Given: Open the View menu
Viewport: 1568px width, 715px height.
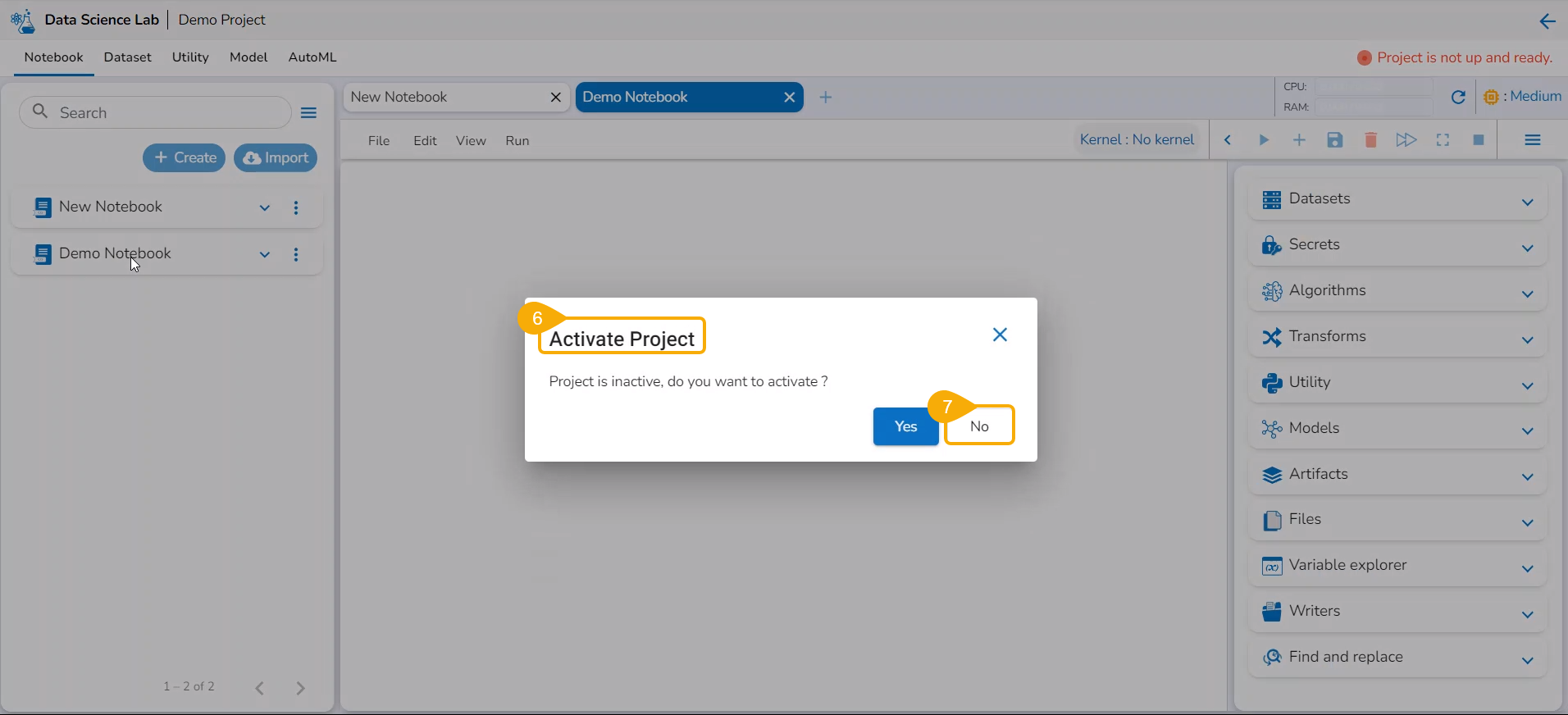Looking at the screenshot, I should click(x=471, y=141).
